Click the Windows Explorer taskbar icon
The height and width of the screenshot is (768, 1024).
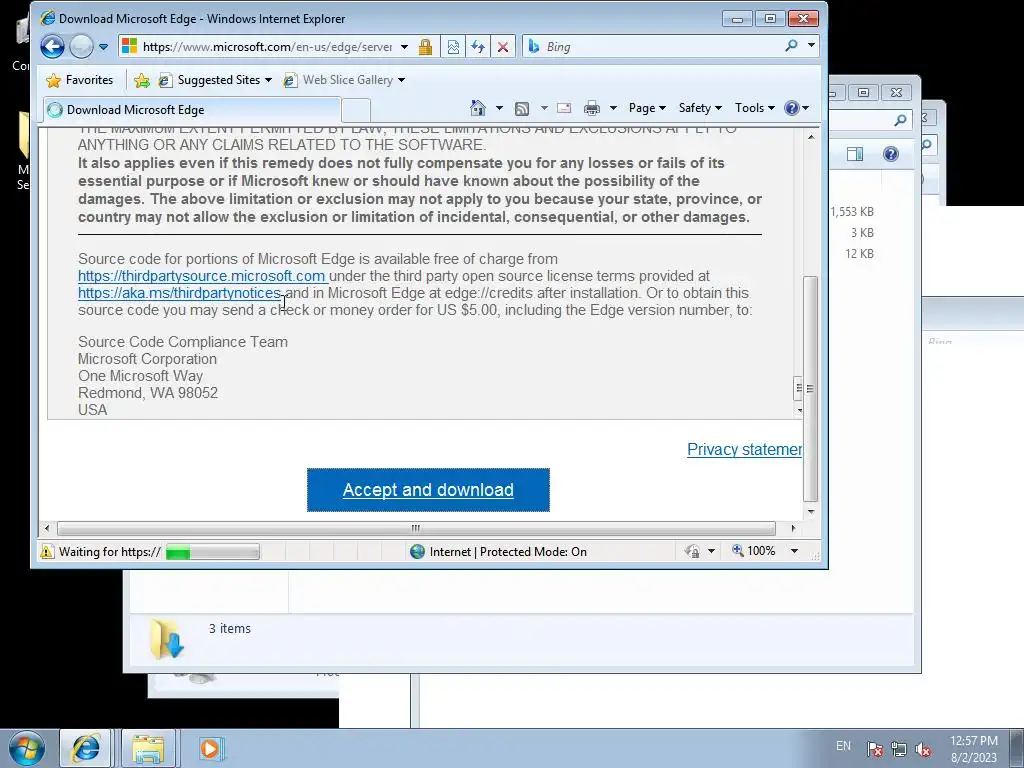pyautogui.click(x=148, y=748)
